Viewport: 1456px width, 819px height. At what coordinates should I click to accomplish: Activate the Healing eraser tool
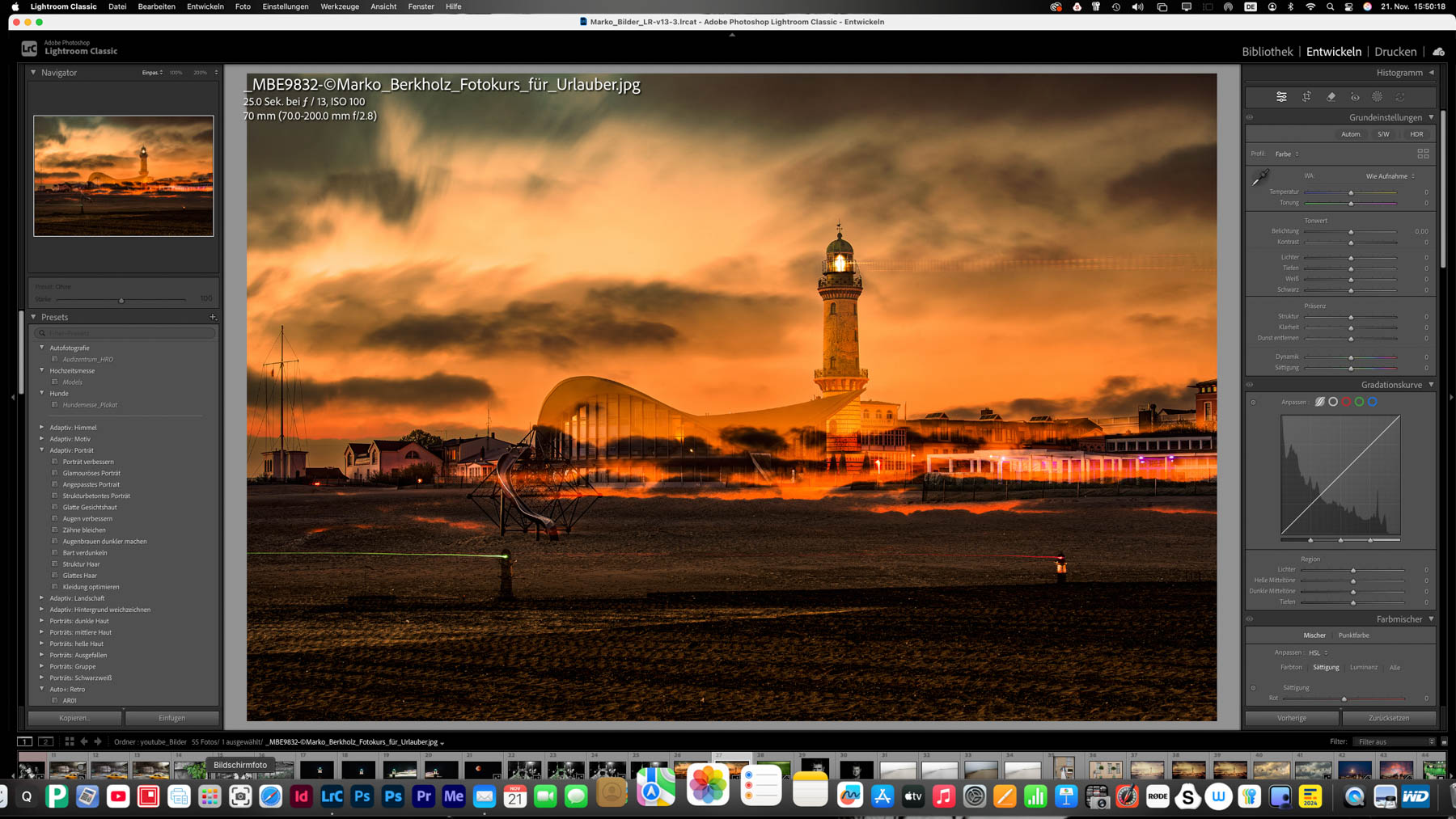coord(1331,97)
